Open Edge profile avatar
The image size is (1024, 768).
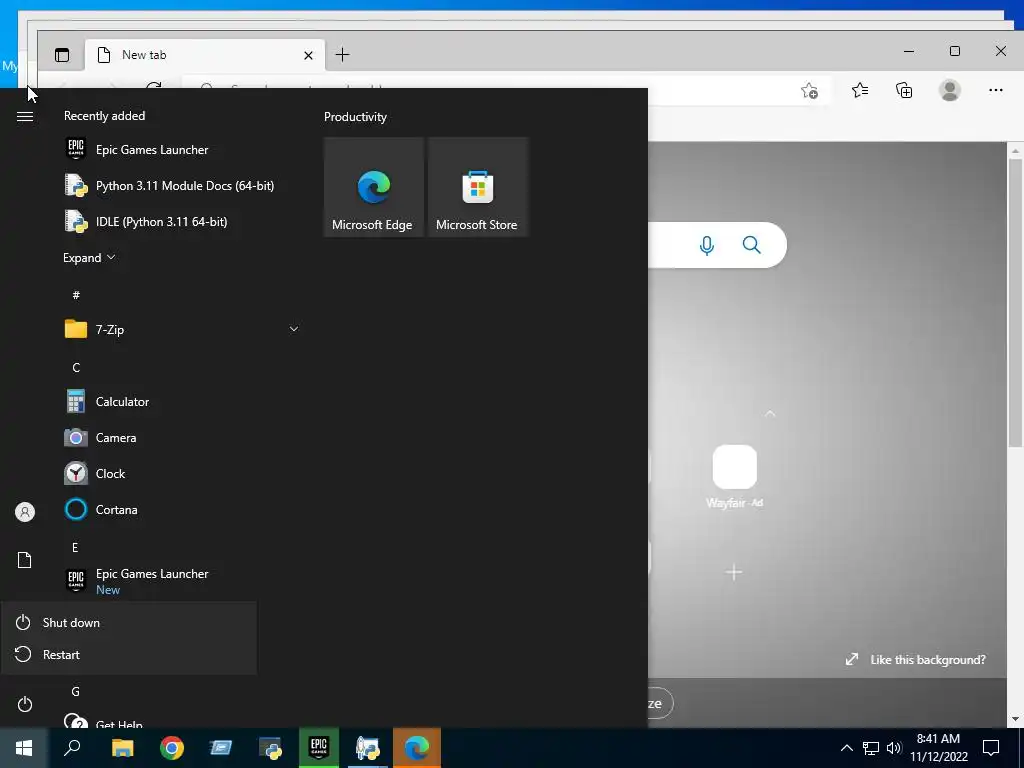pyautogui.click(x=950, y=90)
